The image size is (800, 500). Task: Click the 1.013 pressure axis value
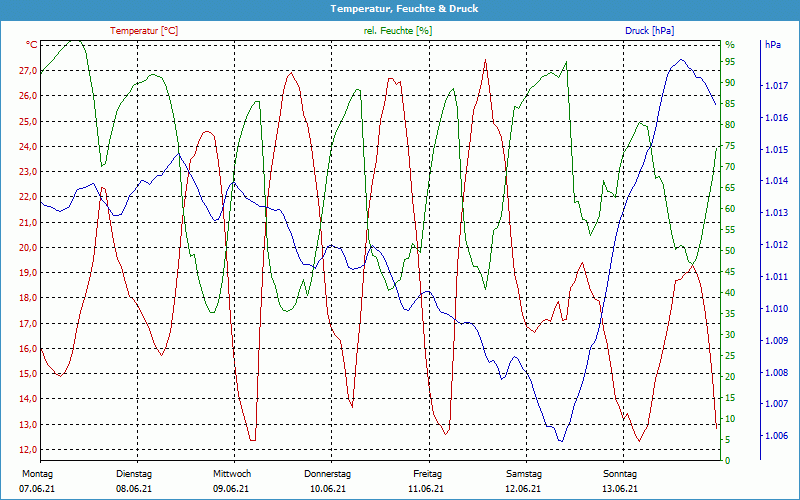tap(777, 213)
